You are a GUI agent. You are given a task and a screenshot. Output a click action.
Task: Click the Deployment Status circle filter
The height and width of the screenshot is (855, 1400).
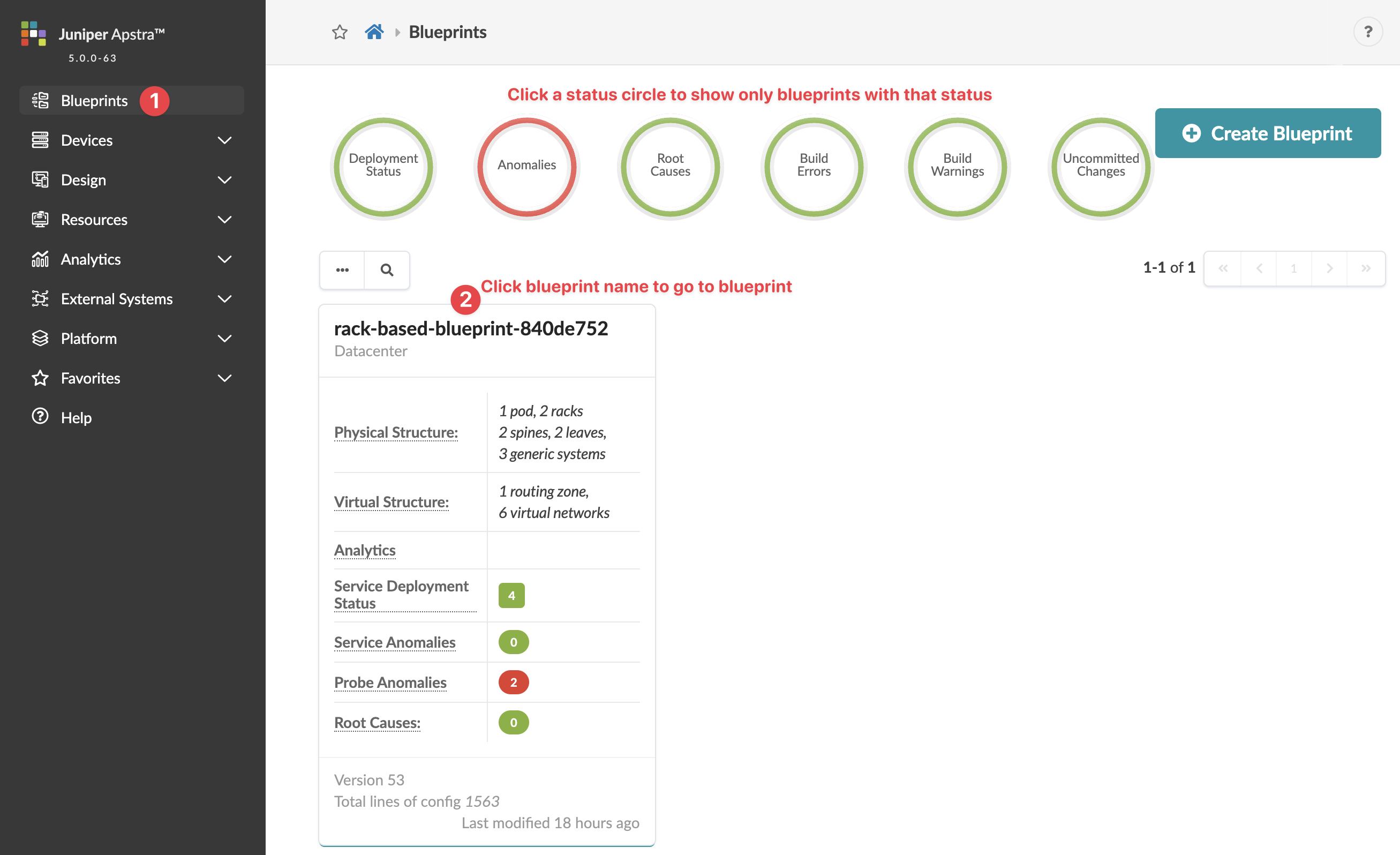(x=384, y=164)
